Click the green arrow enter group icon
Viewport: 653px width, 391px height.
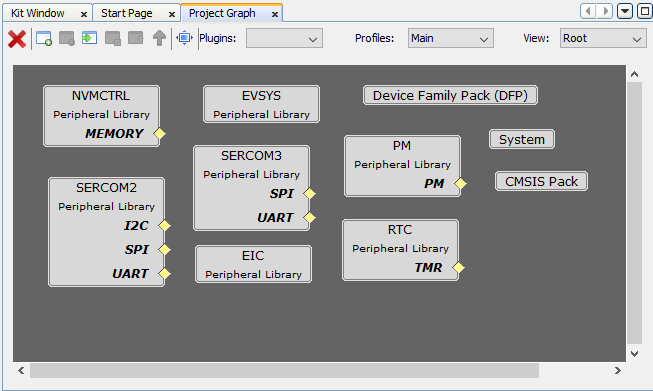click(x=89, y=38)
